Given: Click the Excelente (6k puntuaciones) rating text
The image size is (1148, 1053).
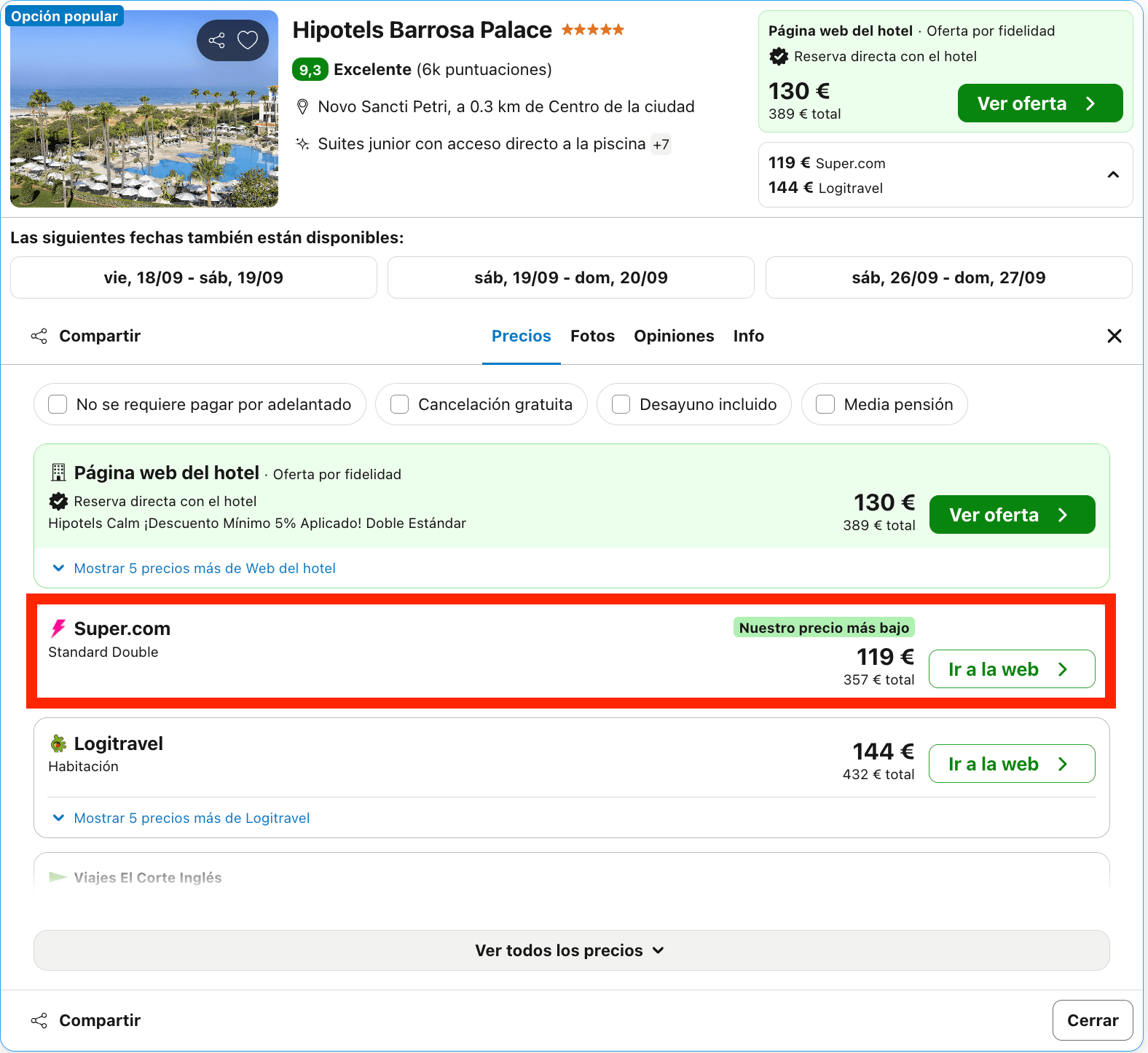Looking at the screenshot, I should (443, 70).
